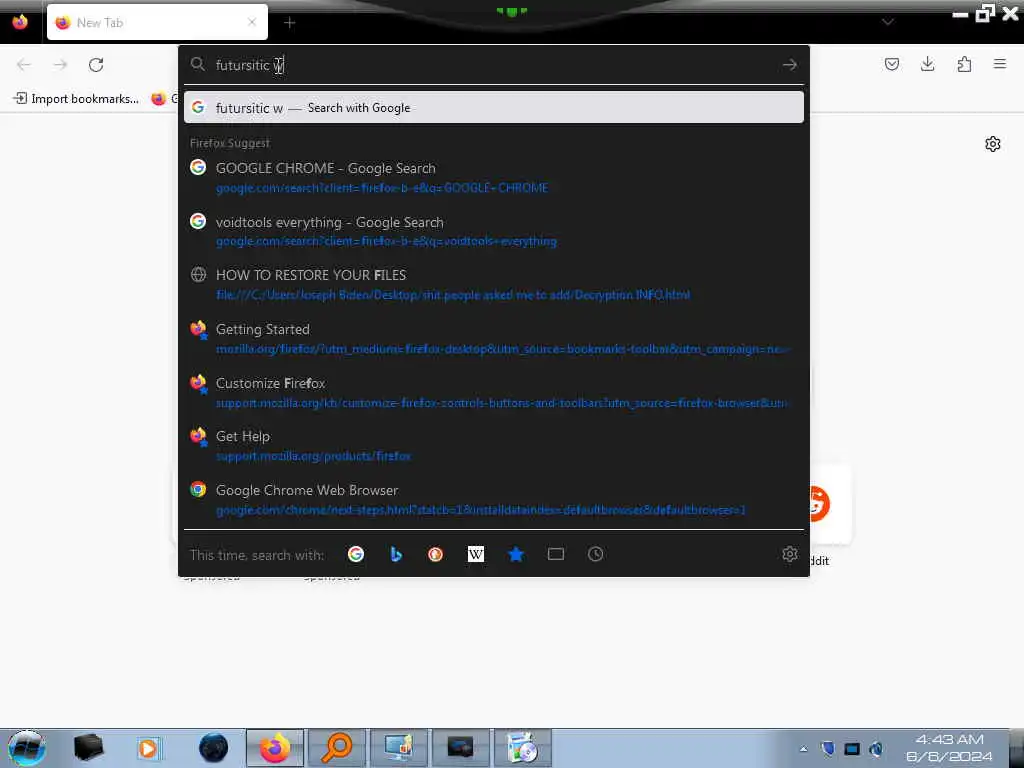Reload the current page
This screenshot has width=1024, height=768.
96,64
